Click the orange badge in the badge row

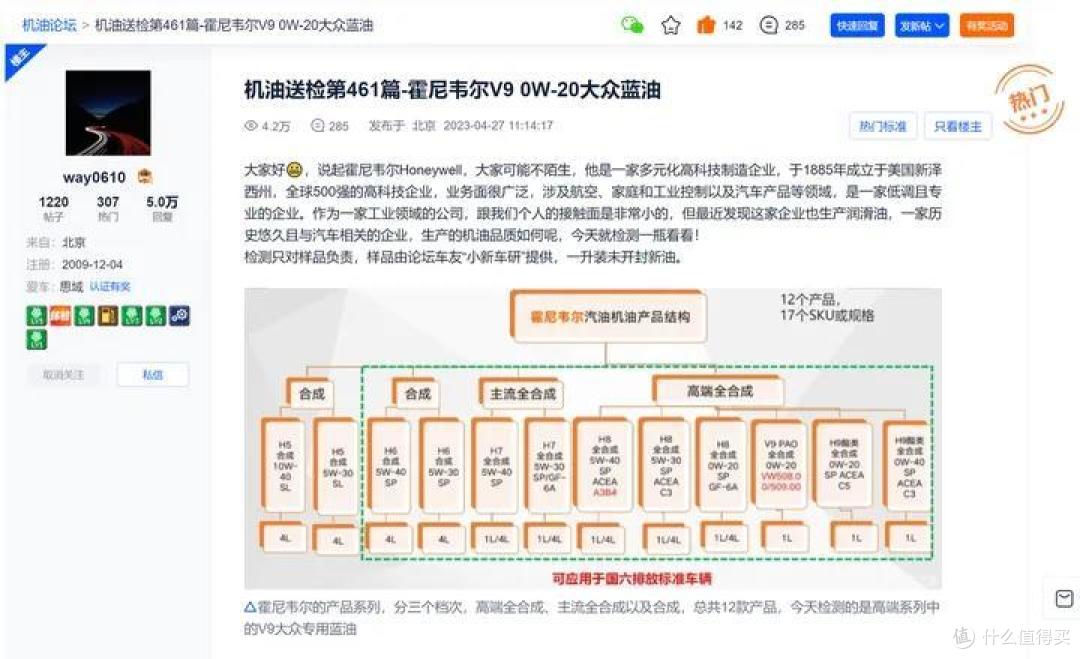[x=60, y=316]
